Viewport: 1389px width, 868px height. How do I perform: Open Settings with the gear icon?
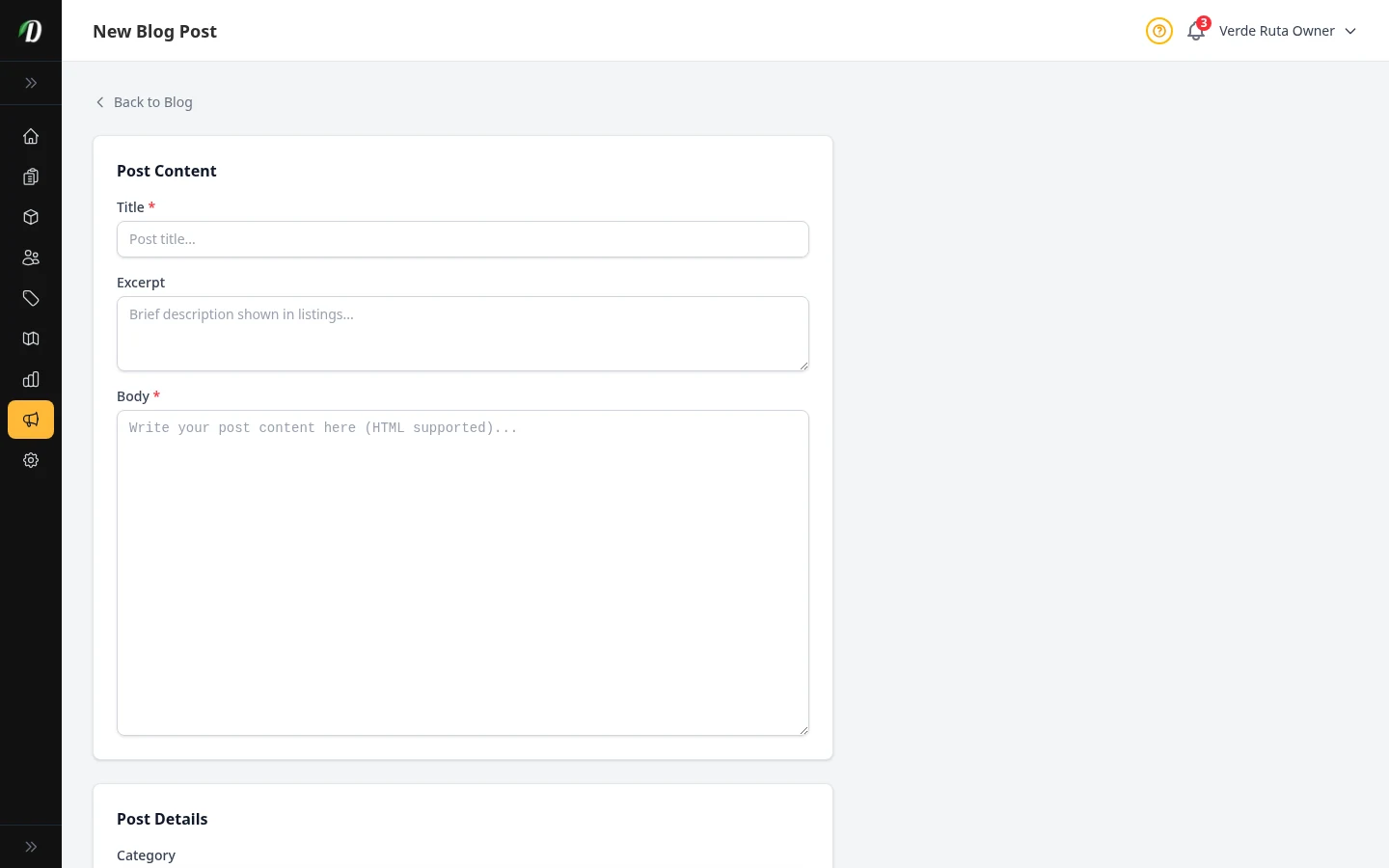pyautogui.click(x=31, y=460)
